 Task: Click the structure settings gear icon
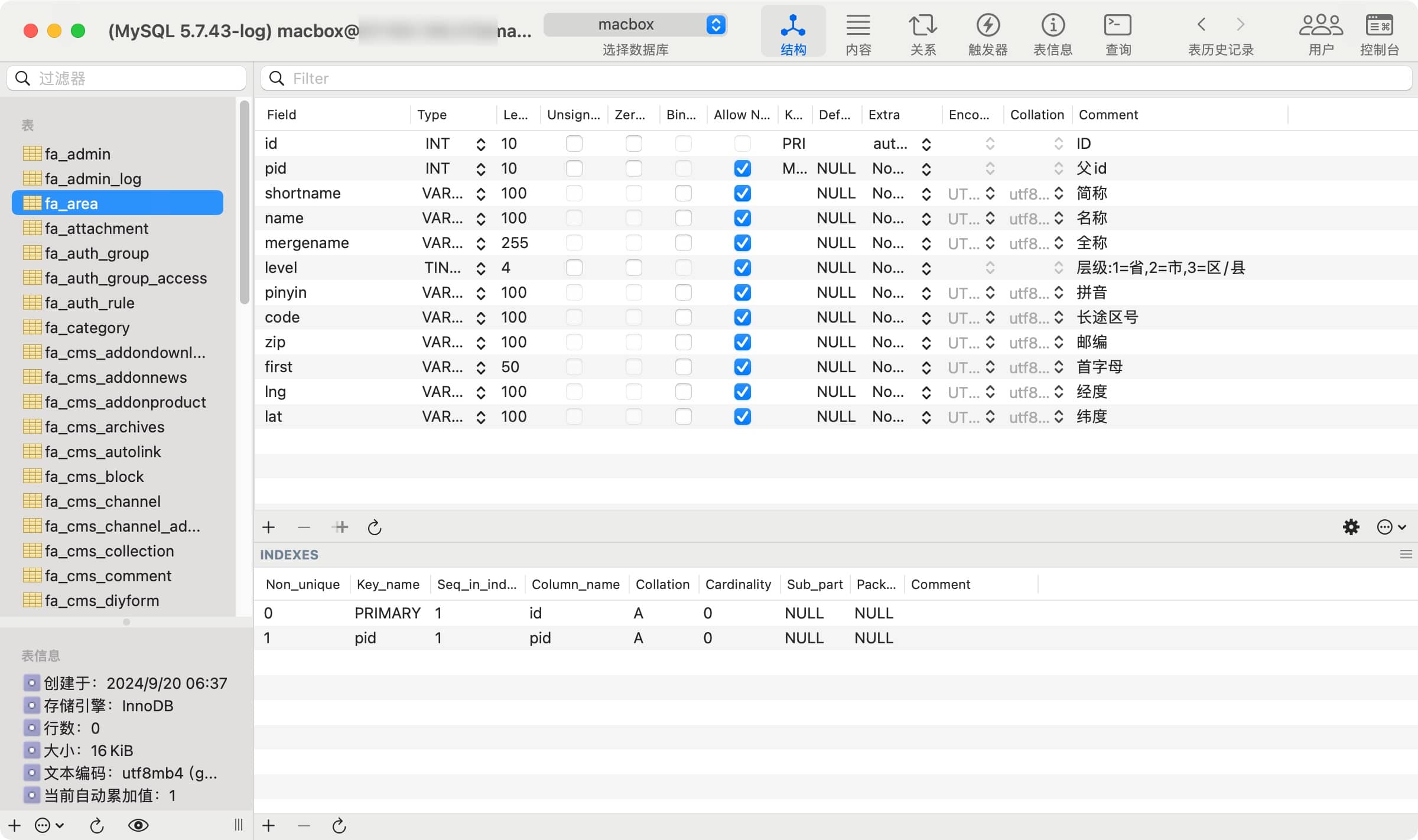(x=1351, y=526)
